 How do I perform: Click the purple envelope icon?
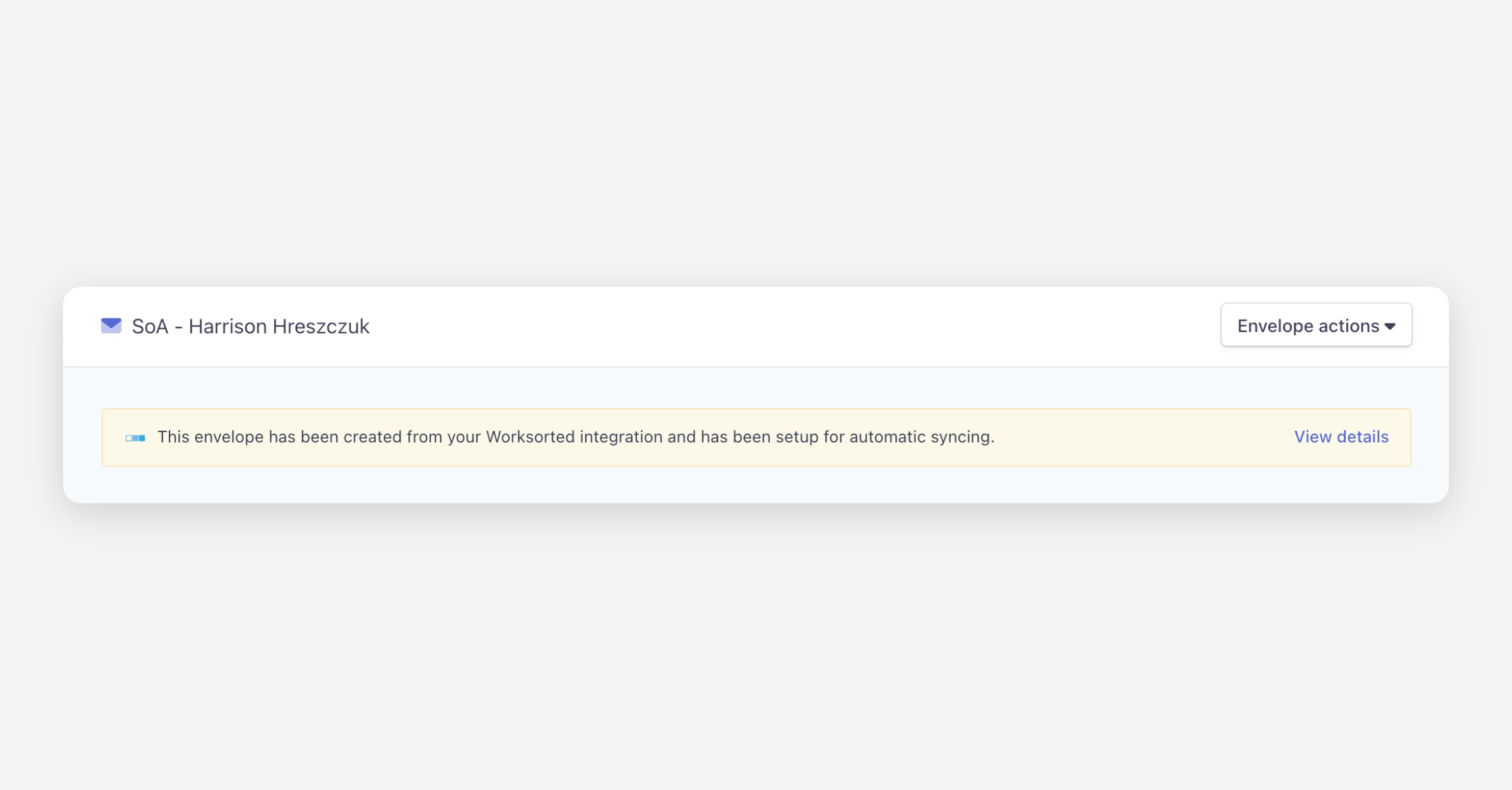click(x=111, y=326)
